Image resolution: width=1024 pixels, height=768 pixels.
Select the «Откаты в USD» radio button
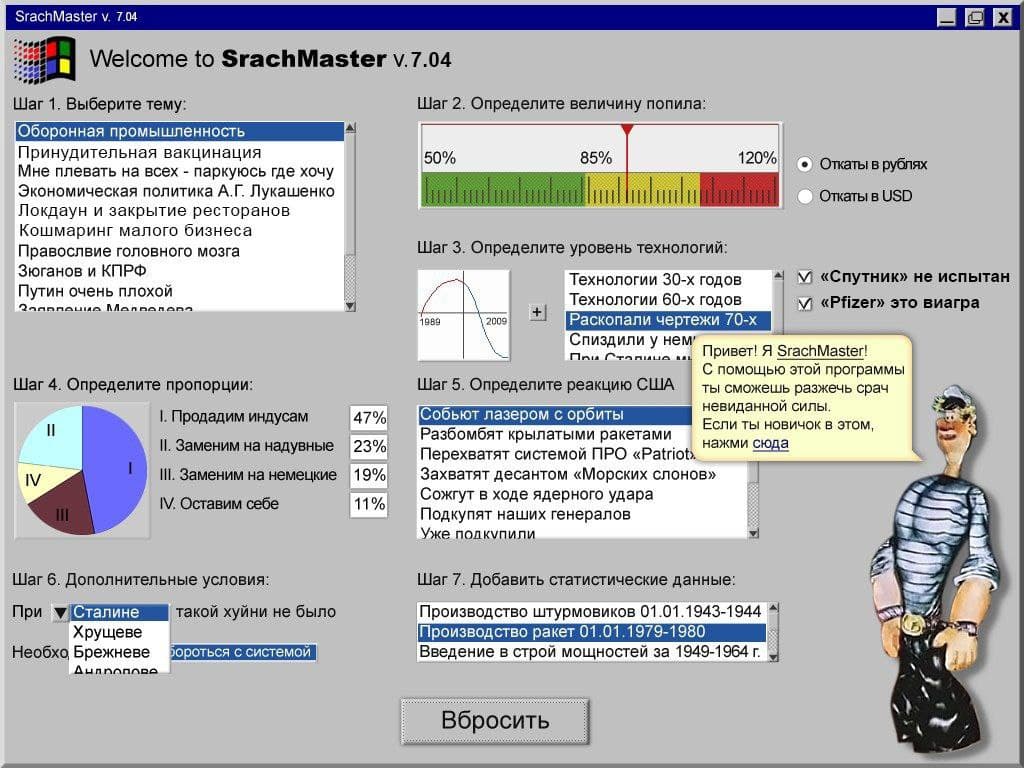click(805, 196)
